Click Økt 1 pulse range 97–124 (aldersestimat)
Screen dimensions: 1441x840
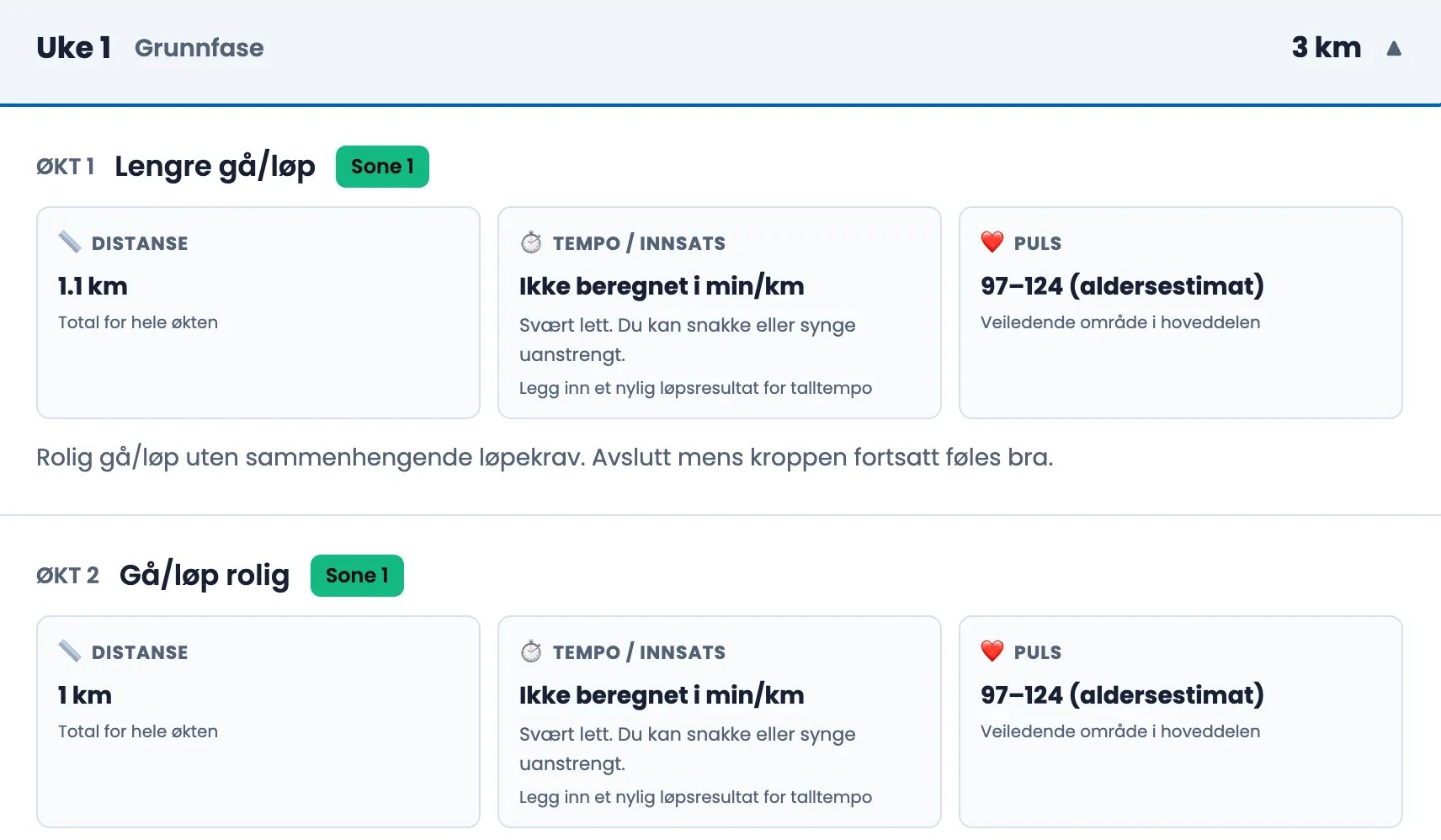tap(1122, 286)
